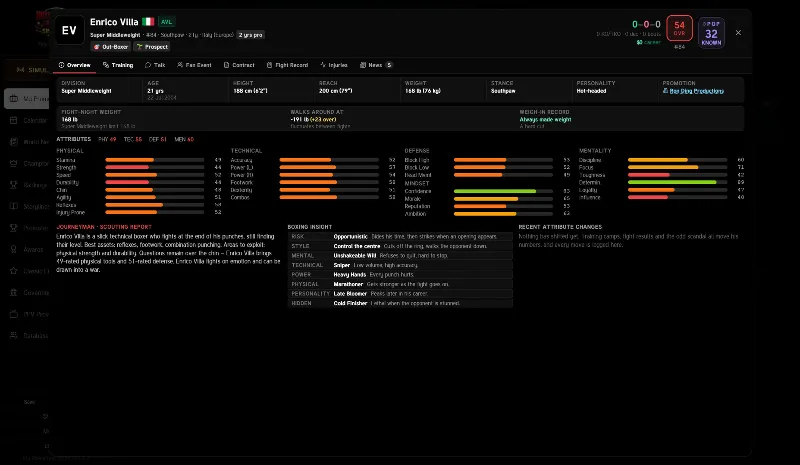This screenshot has width=800, height=465.
Task: Click the Hot-headed personality value
Action: 591,91
